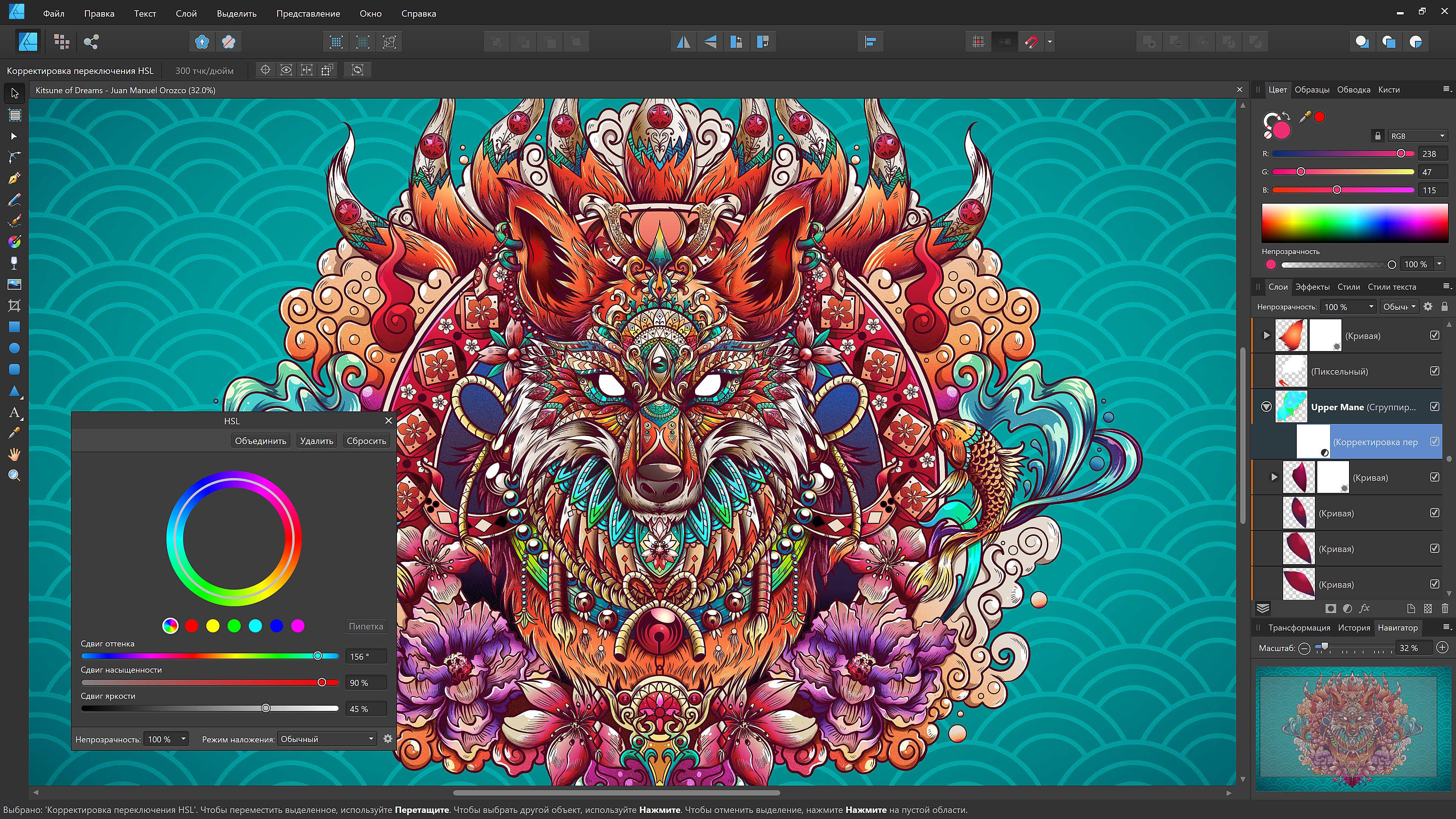Toggle visibility of Корректировка пер layer
1456x819 pixels.
click(x=1434, y=442)
